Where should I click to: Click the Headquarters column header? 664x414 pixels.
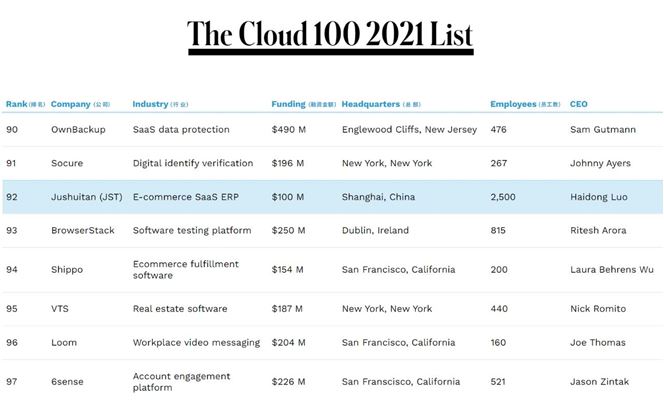(x=381, y=104)
